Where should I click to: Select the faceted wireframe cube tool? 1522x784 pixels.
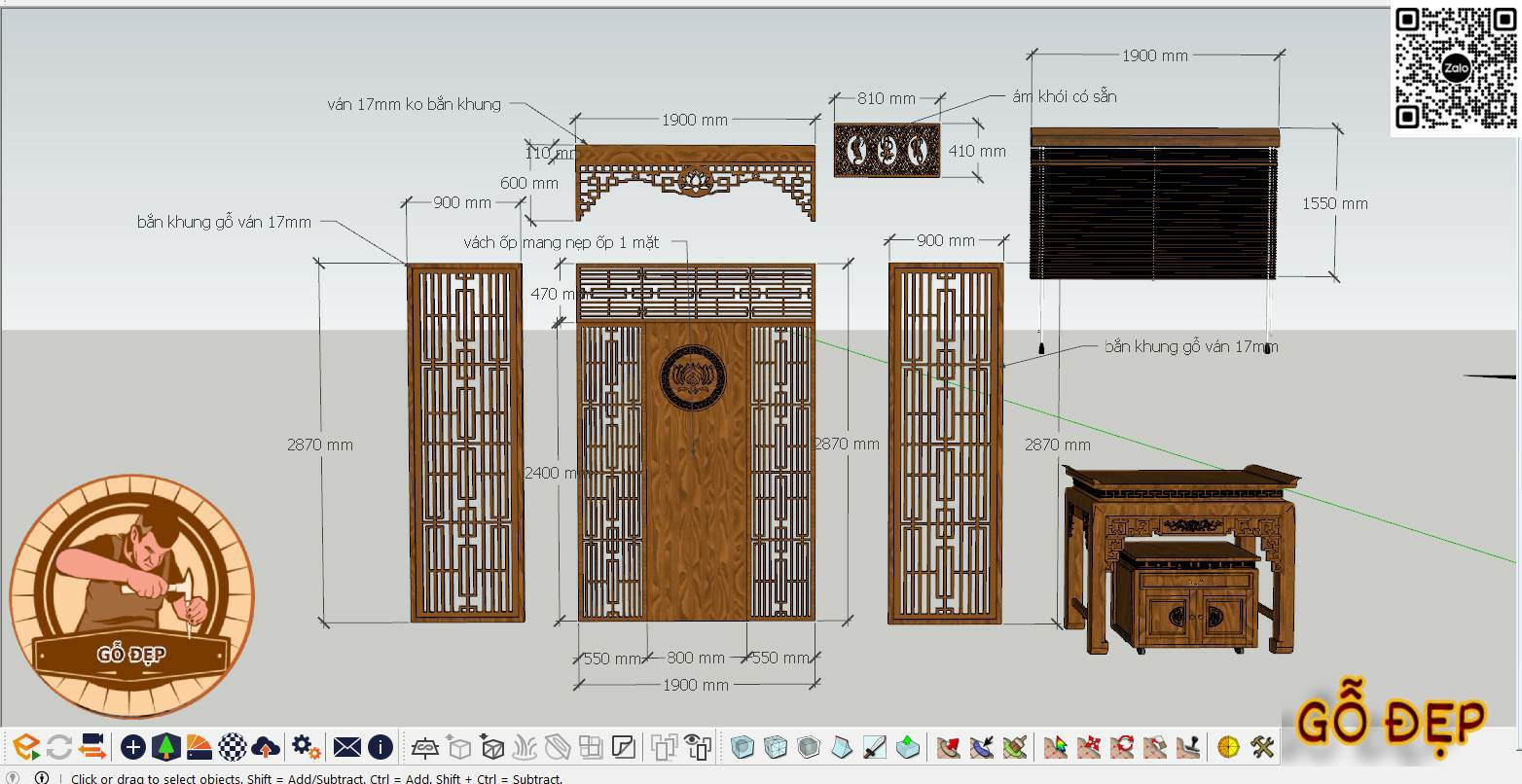click(x=776, y=747)
